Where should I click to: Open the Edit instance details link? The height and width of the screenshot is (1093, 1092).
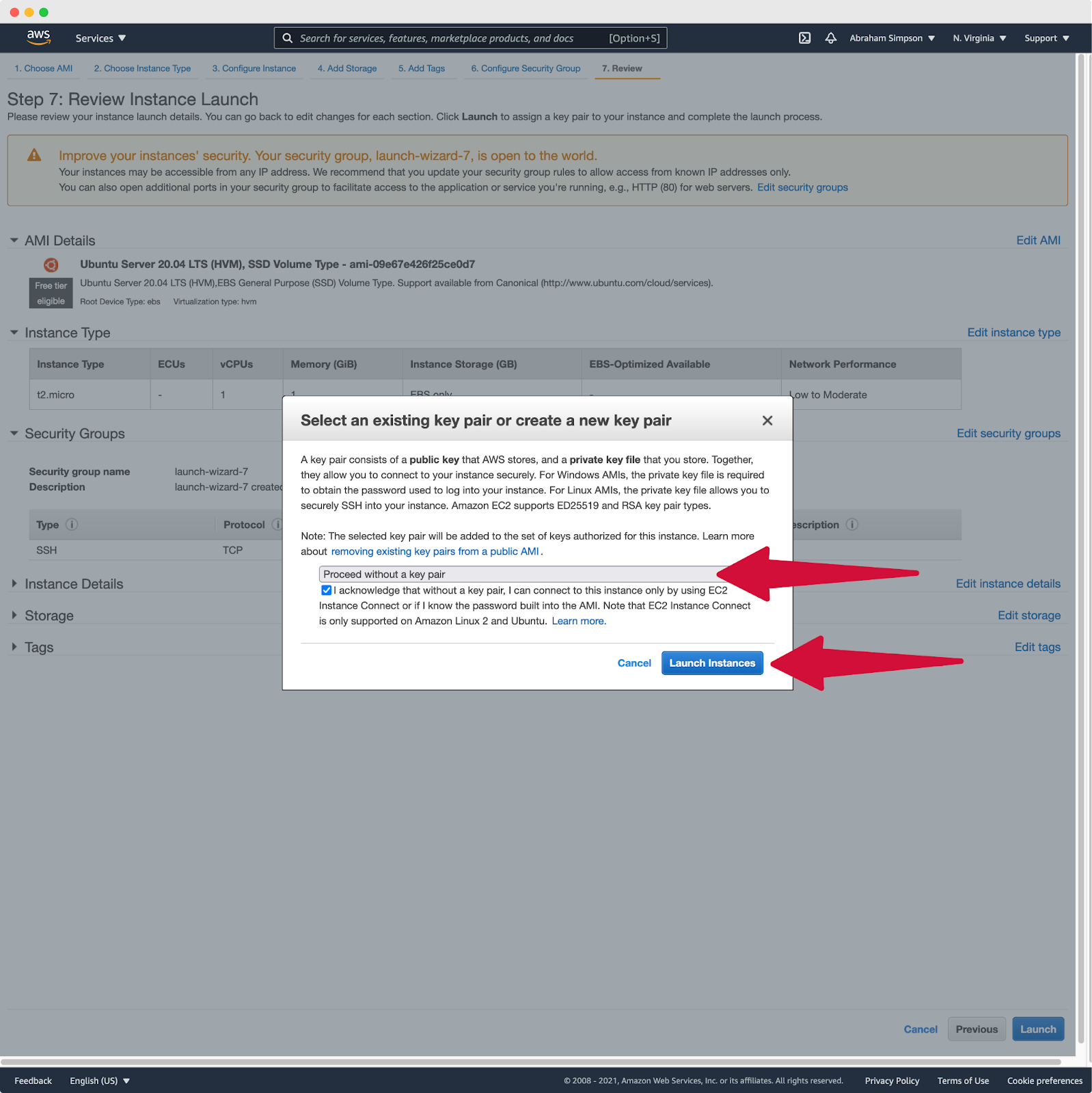(1008, 584)
